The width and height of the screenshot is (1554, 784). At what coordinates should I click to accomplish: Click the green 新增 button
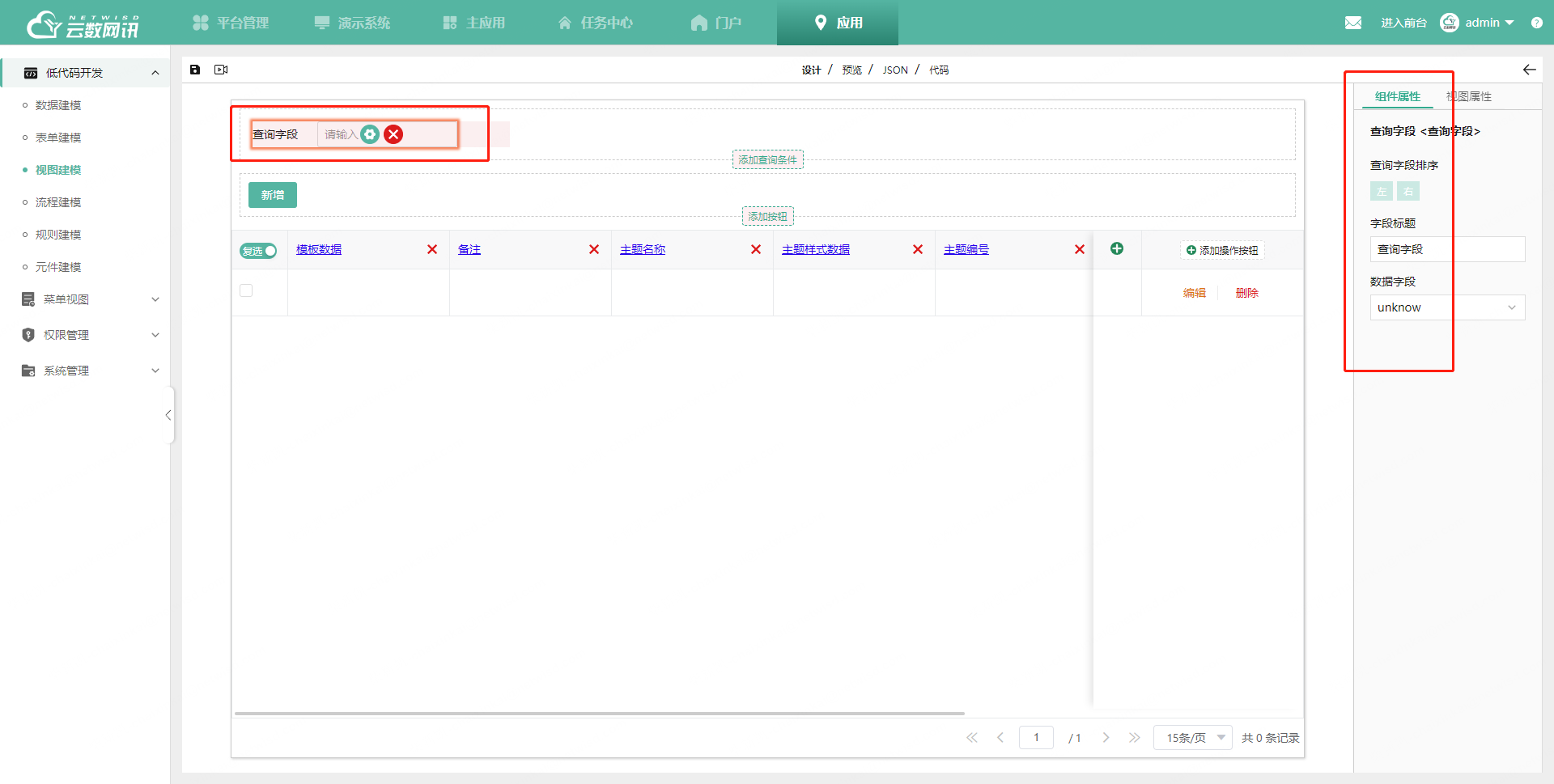pos(273,195)
